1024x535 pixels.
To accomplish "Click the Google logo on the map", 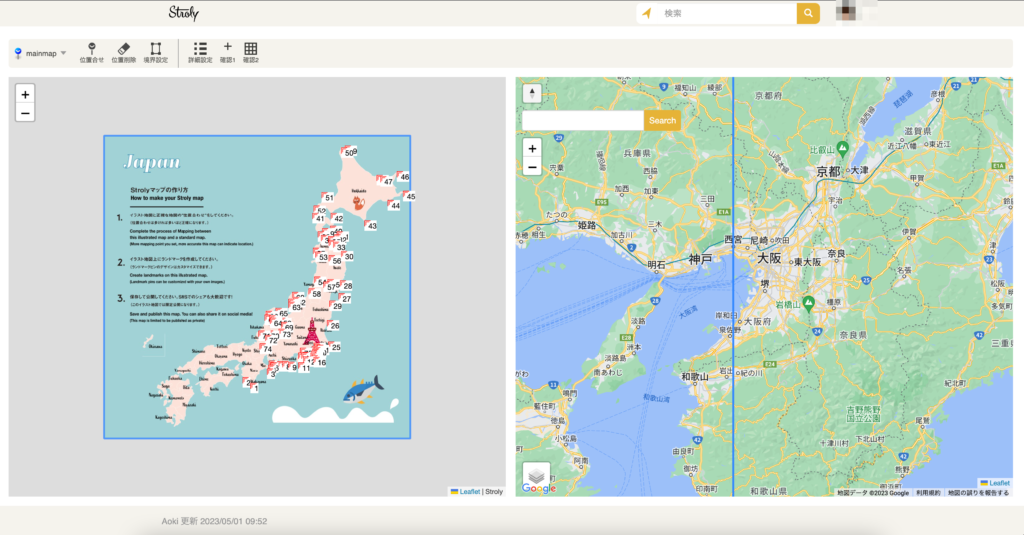I will (539, 488).
